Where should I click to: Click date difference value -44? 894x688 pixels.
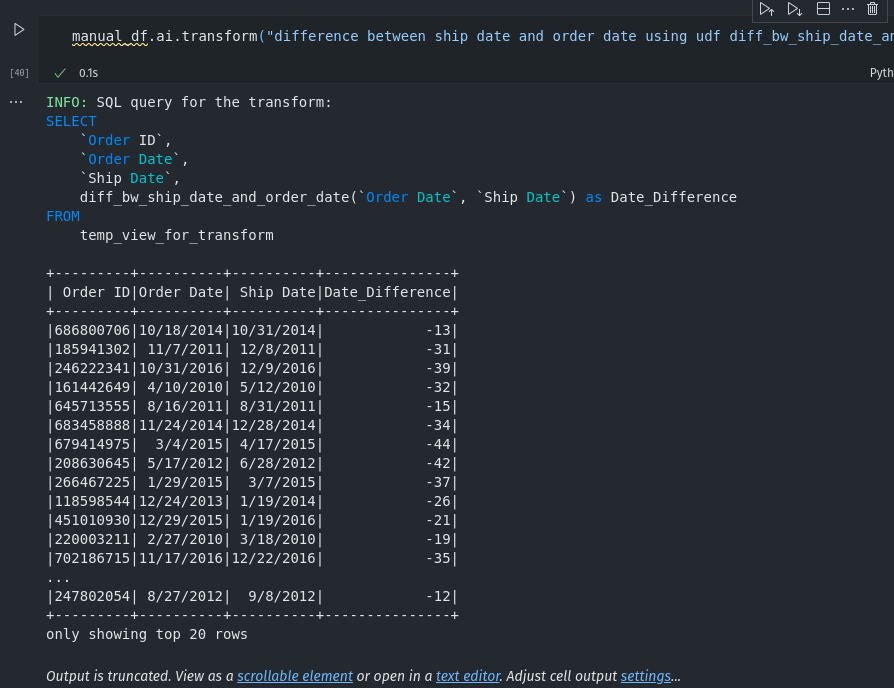(x=438, y=445)
